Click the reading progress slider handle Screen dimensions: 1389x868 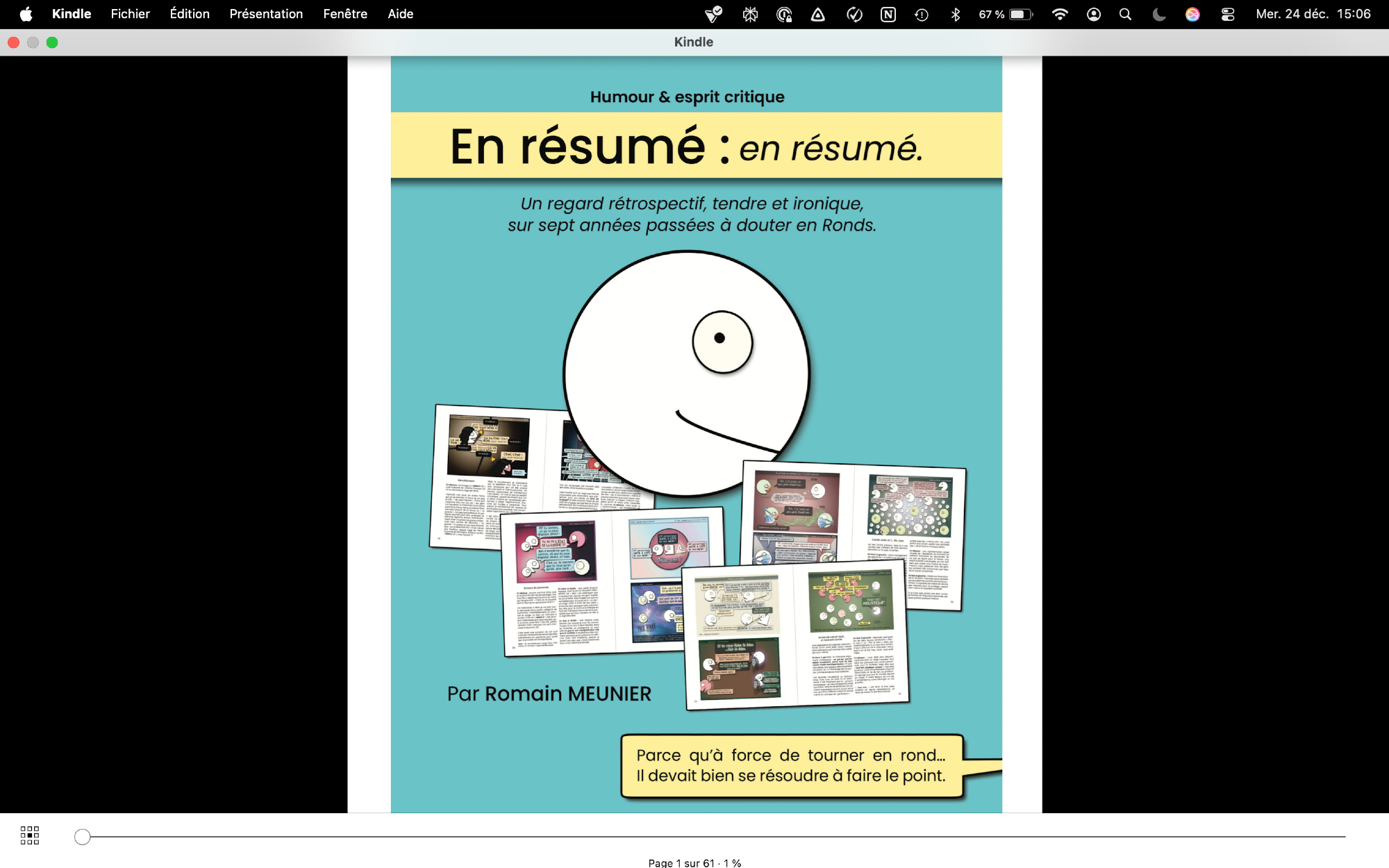pyautogui.click(x=83, y=837)
